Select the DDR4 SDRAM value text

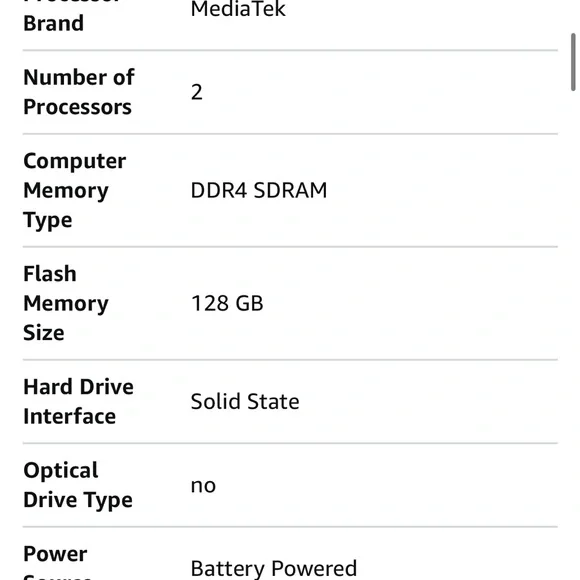coord(259,190)
